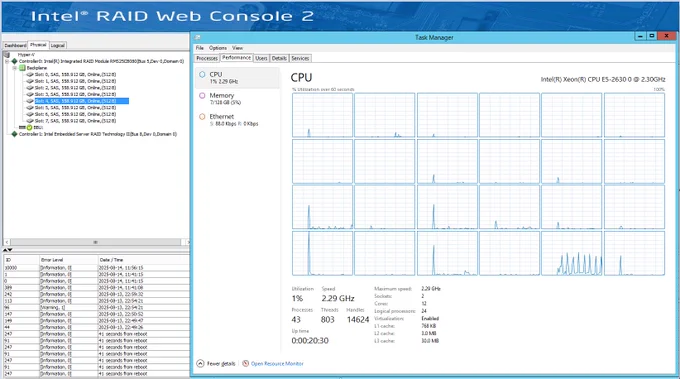Click the Resource Monitor icon
The image size is (680, 379).
pos(245,363)
